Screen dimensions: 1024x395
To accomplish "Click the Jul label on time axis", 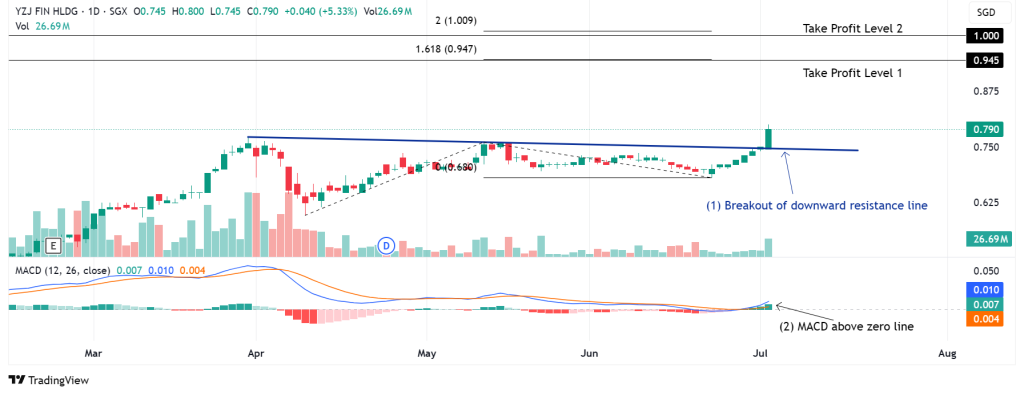I will pyautogui.click(x=760, y=353).
